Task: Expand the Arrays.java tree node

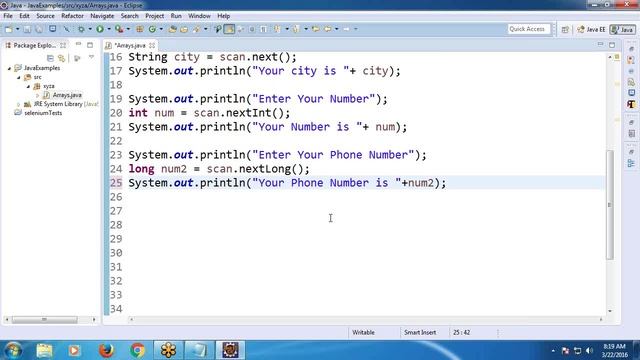Action: tap(38, 95)
